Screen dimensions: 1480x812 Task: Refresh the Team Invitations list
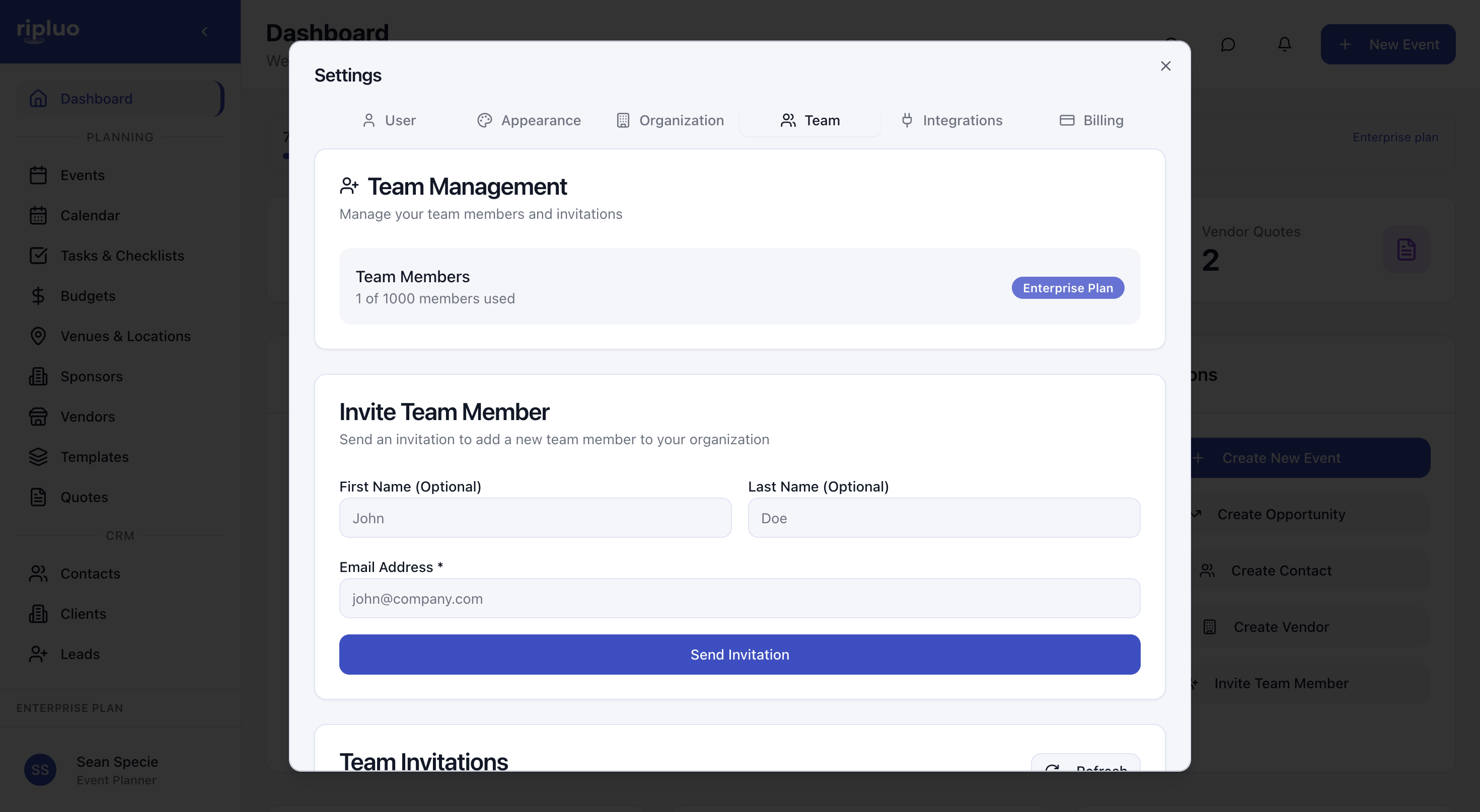pyautogui.click(x=1085, y=763)
